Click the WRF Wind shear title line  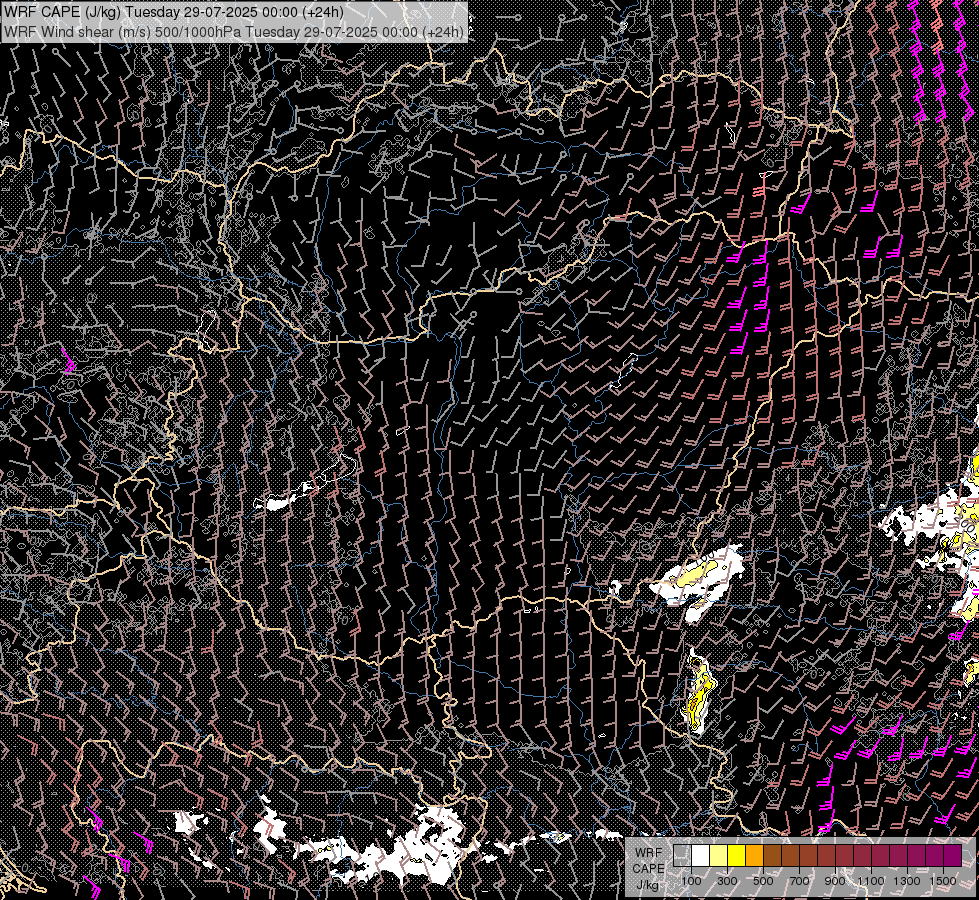click(234, 32)
